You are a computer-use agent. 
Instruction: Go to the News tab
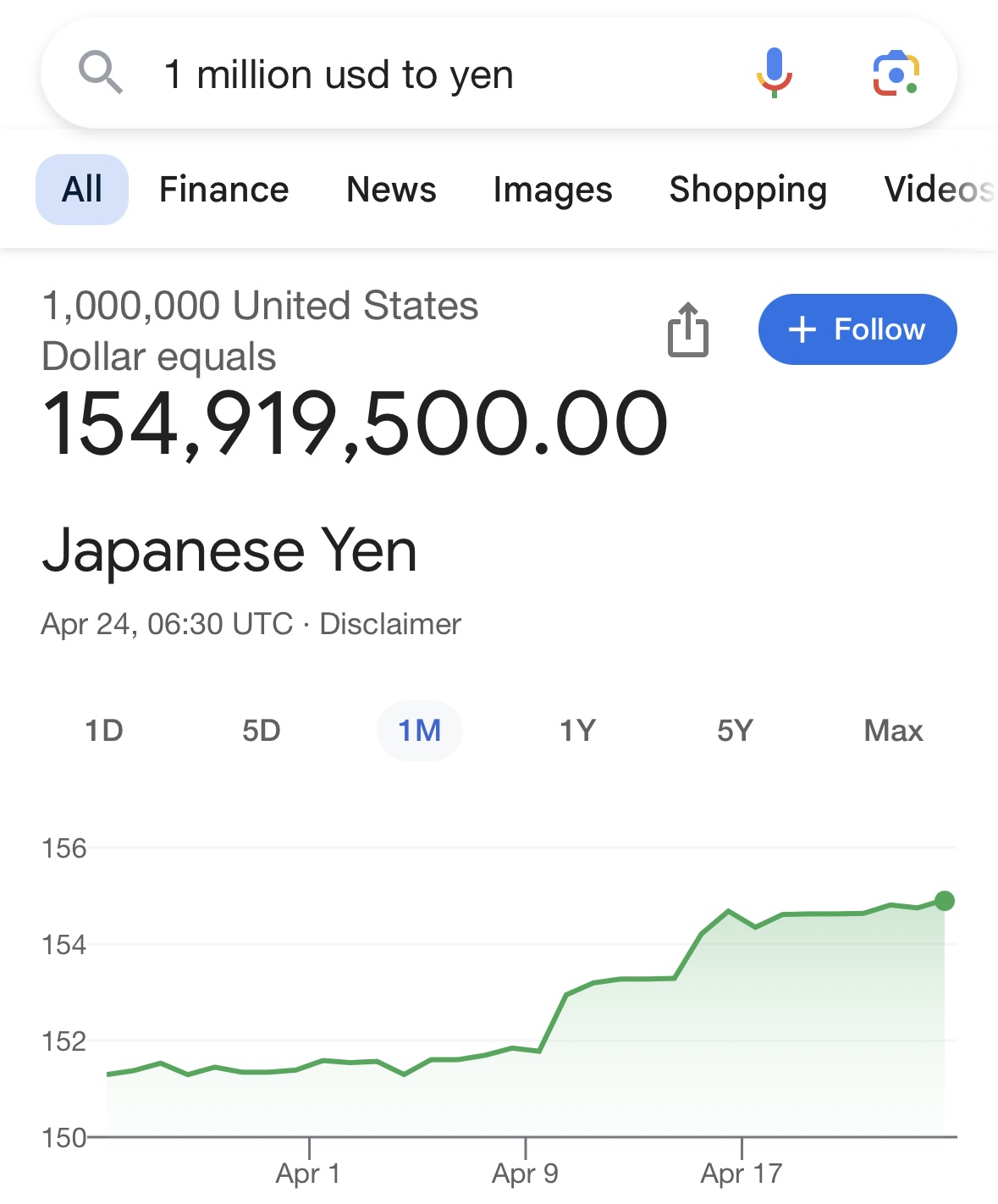click(391, 190)
